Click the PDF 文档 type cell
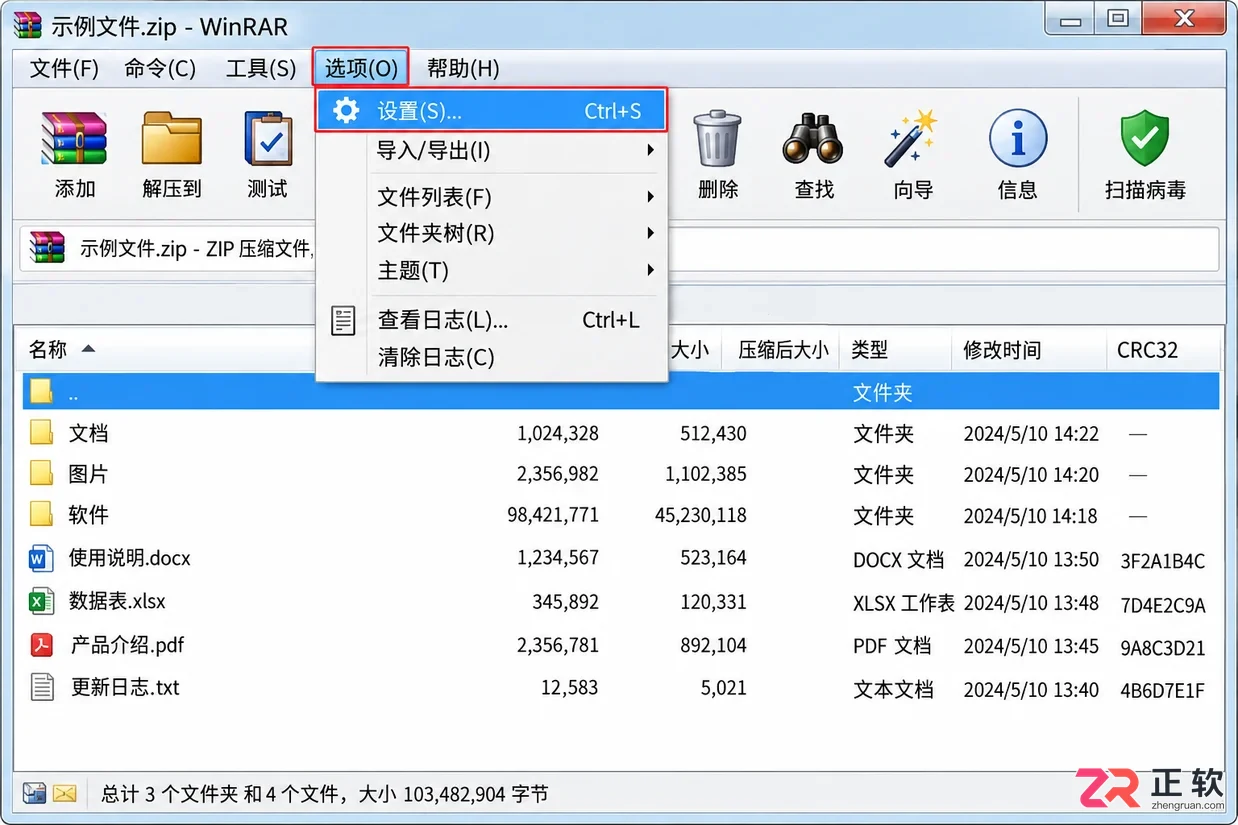Viewport: 1238px width, 825px height. 892,646
